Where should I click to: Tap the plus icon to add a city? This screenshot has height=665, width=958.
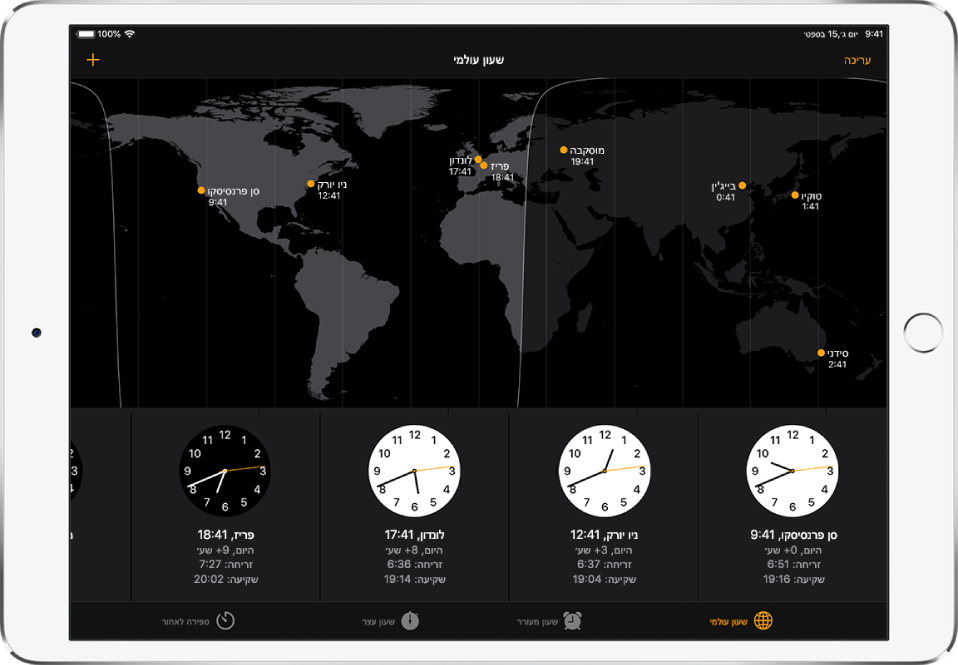(93, 60)
